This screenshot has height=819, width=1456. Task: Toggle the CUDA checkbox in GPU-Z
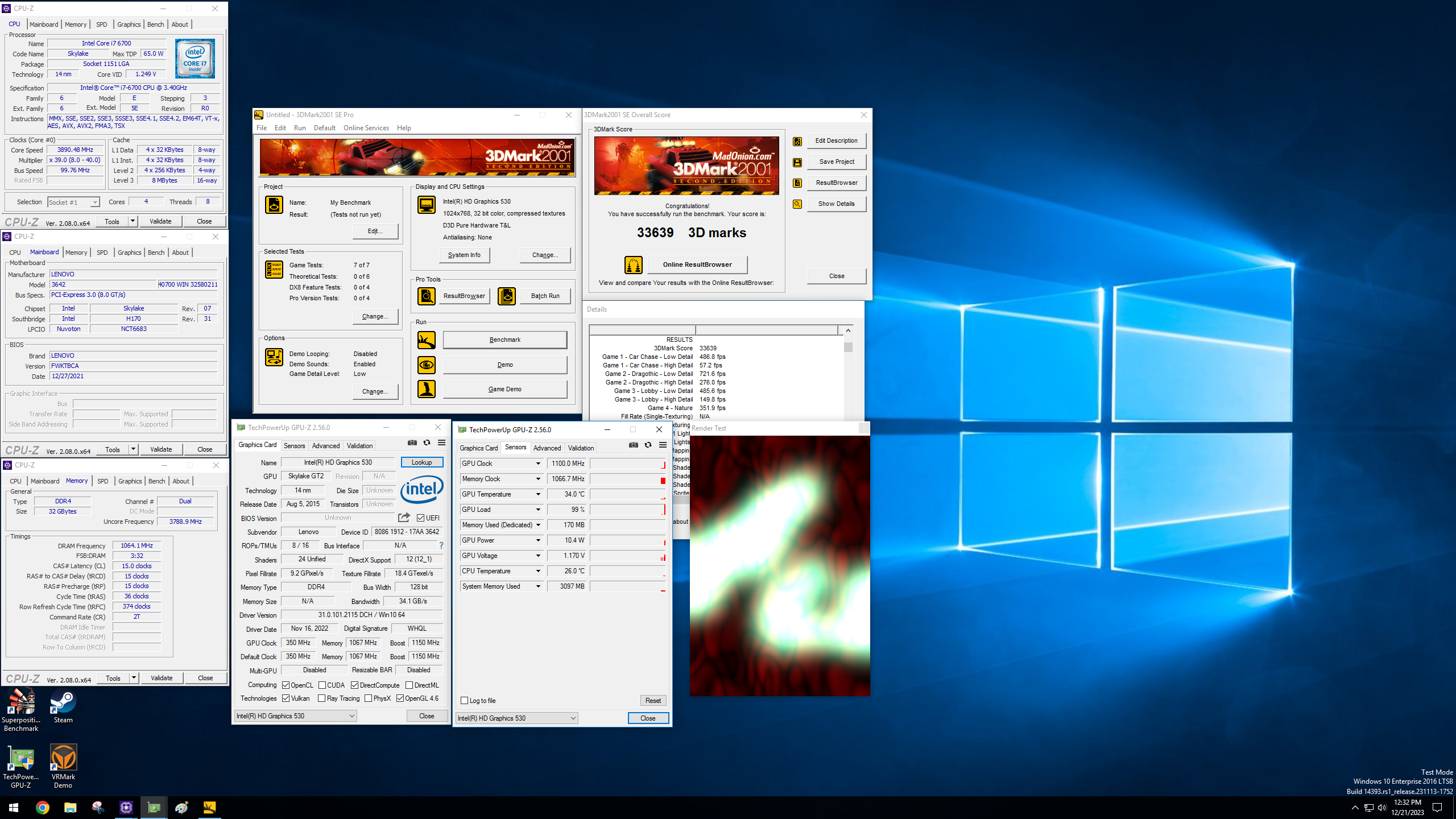[322, 685]
